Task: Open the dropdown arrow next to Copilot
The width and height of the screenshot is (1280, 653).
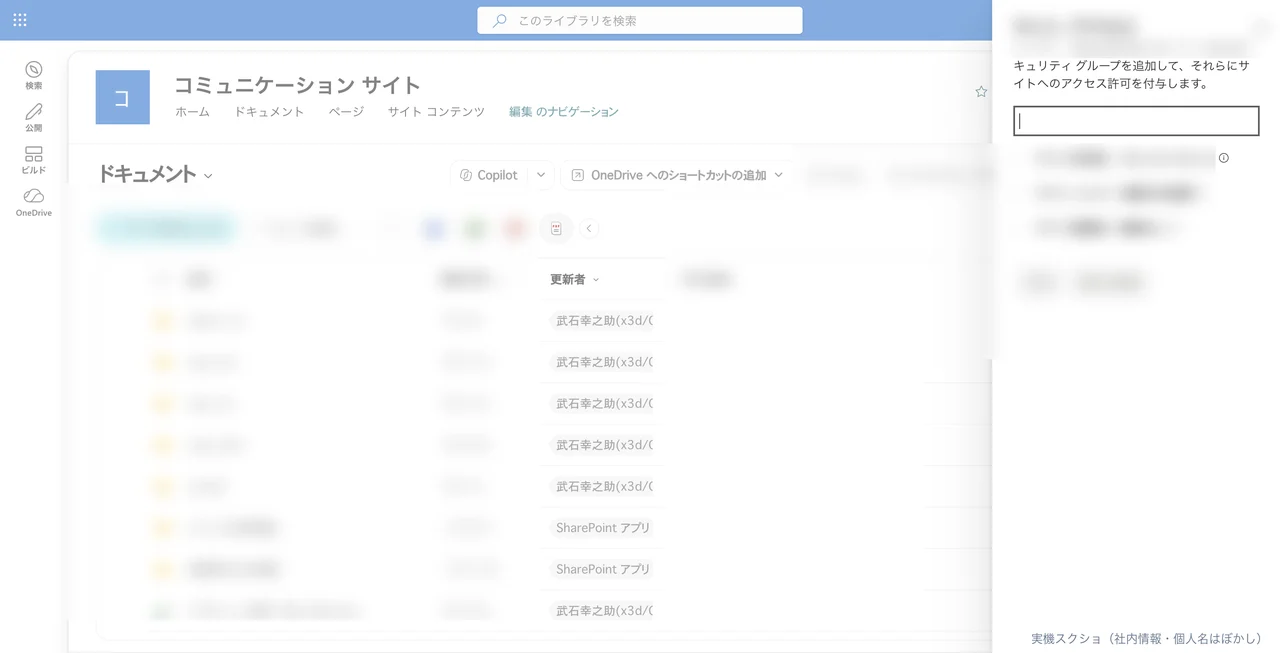Action: 541,175
